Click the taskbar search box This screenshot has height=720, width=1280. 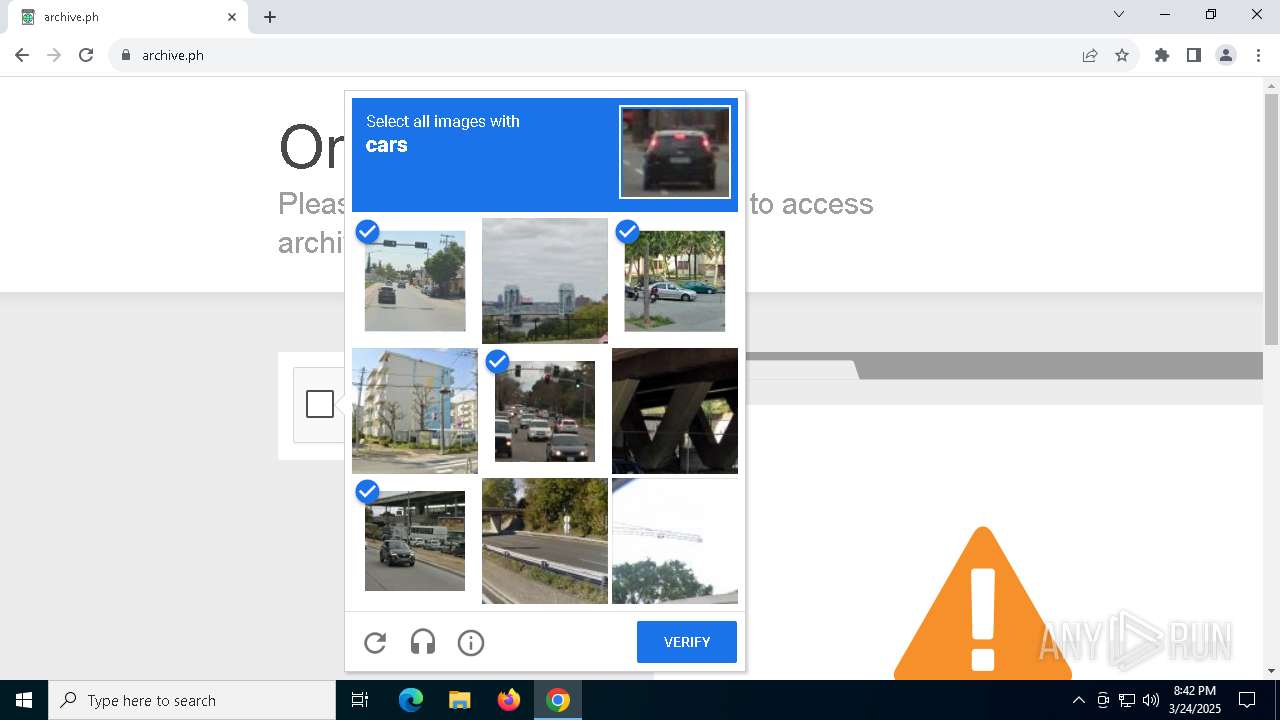click(192, 700)
